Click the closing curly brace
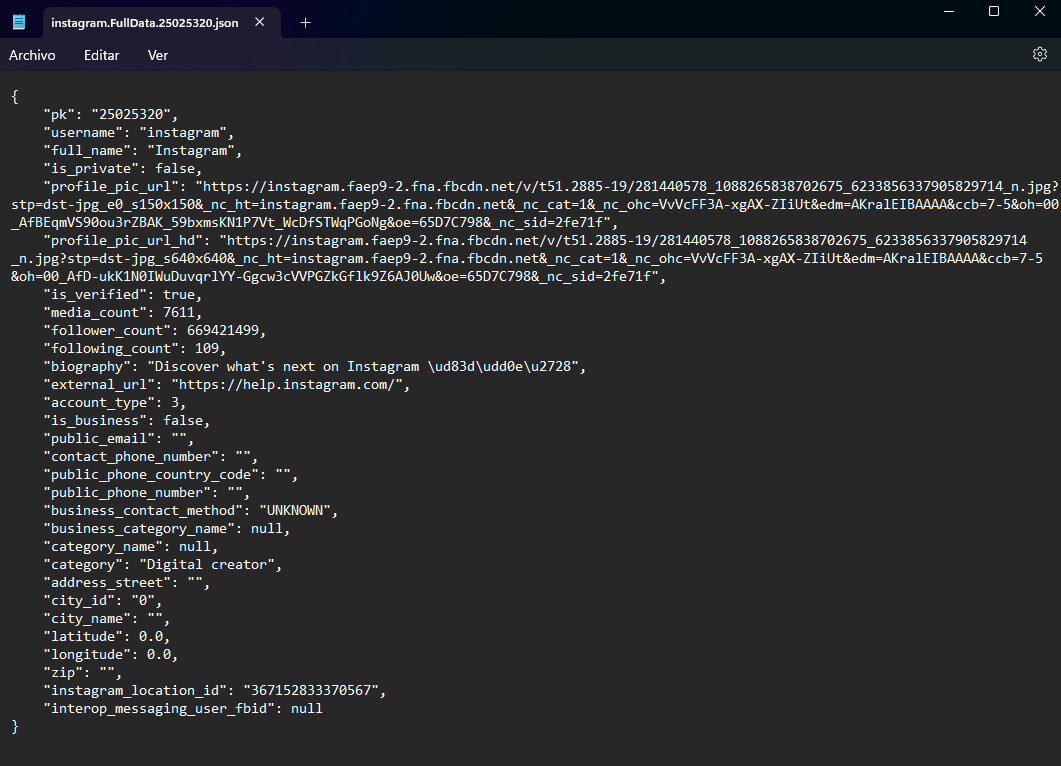This screenshot has width=1061, height=766. (x=15, y=727)
